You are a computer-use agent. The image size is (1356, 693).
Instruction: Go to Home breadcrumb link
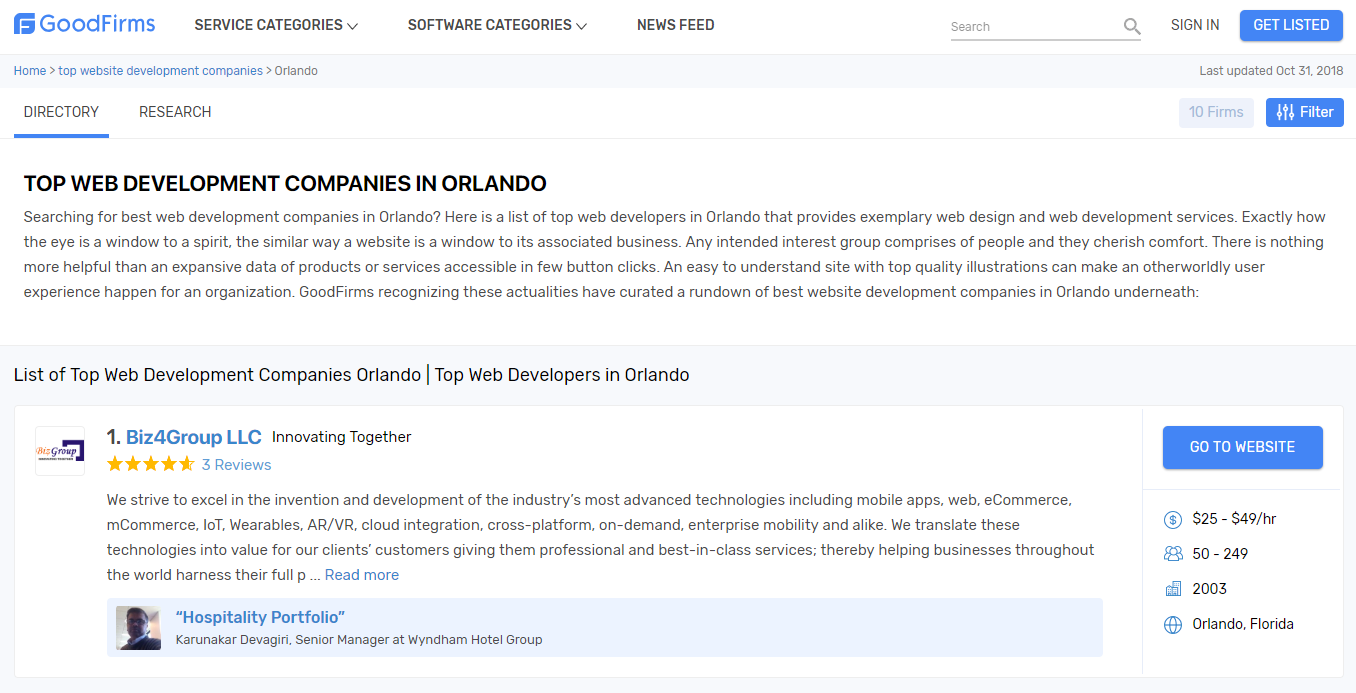30,71
